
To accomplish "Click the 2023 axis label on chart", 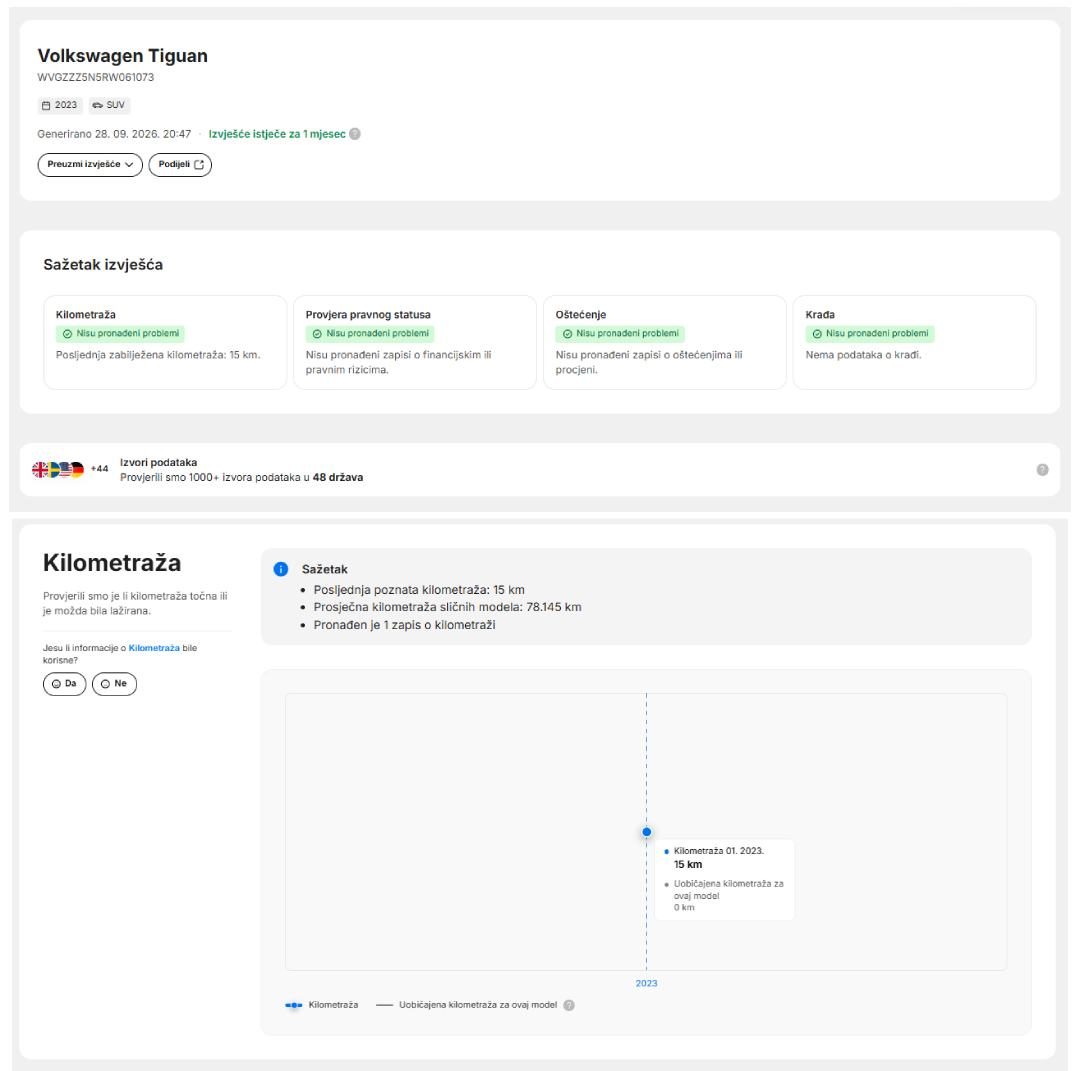I will [646, 984].
